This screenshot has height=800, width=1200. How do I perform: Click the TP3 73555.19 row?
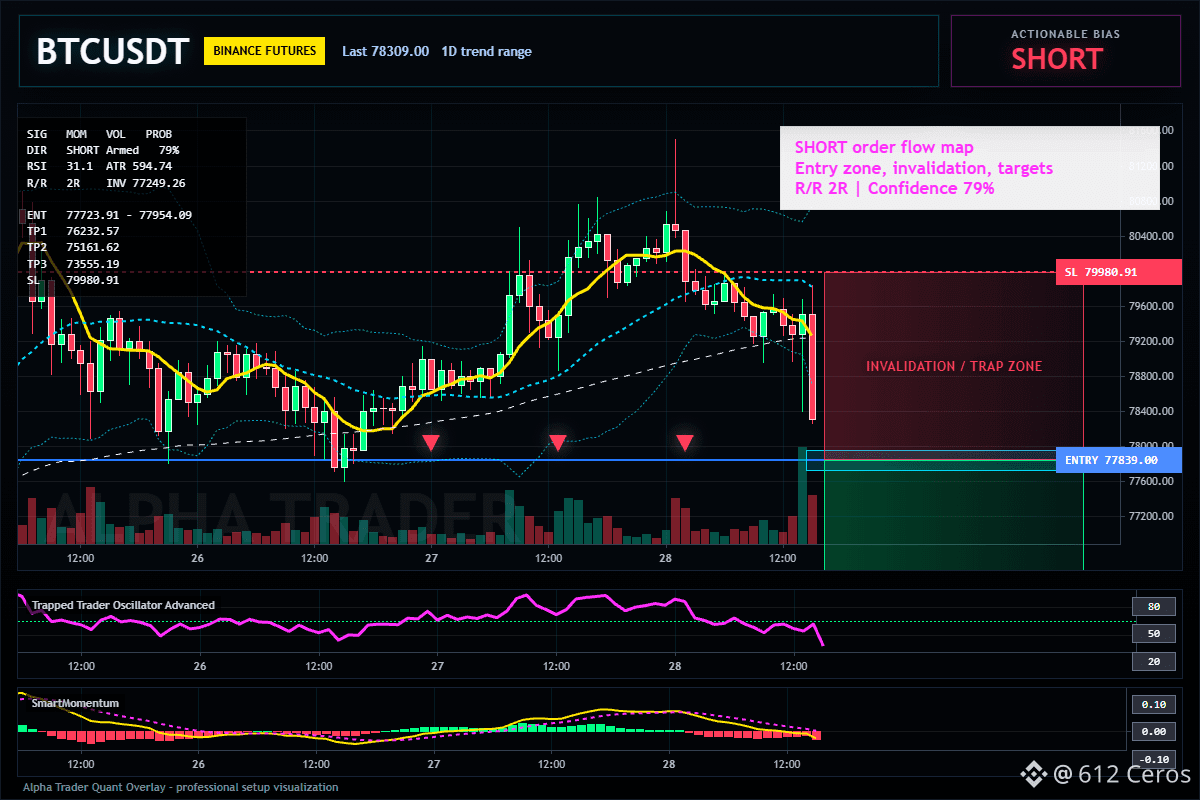click(73, 264)
